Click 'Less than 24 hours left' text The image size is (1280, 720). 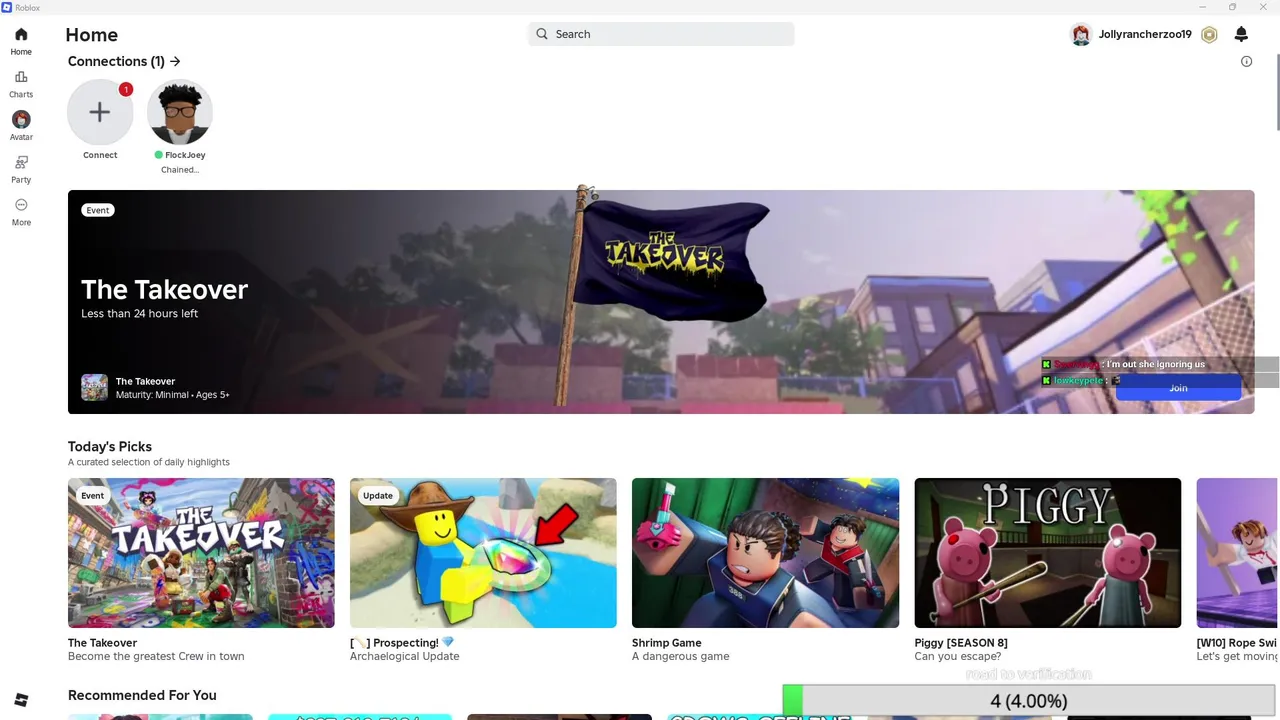click(139, 314)
